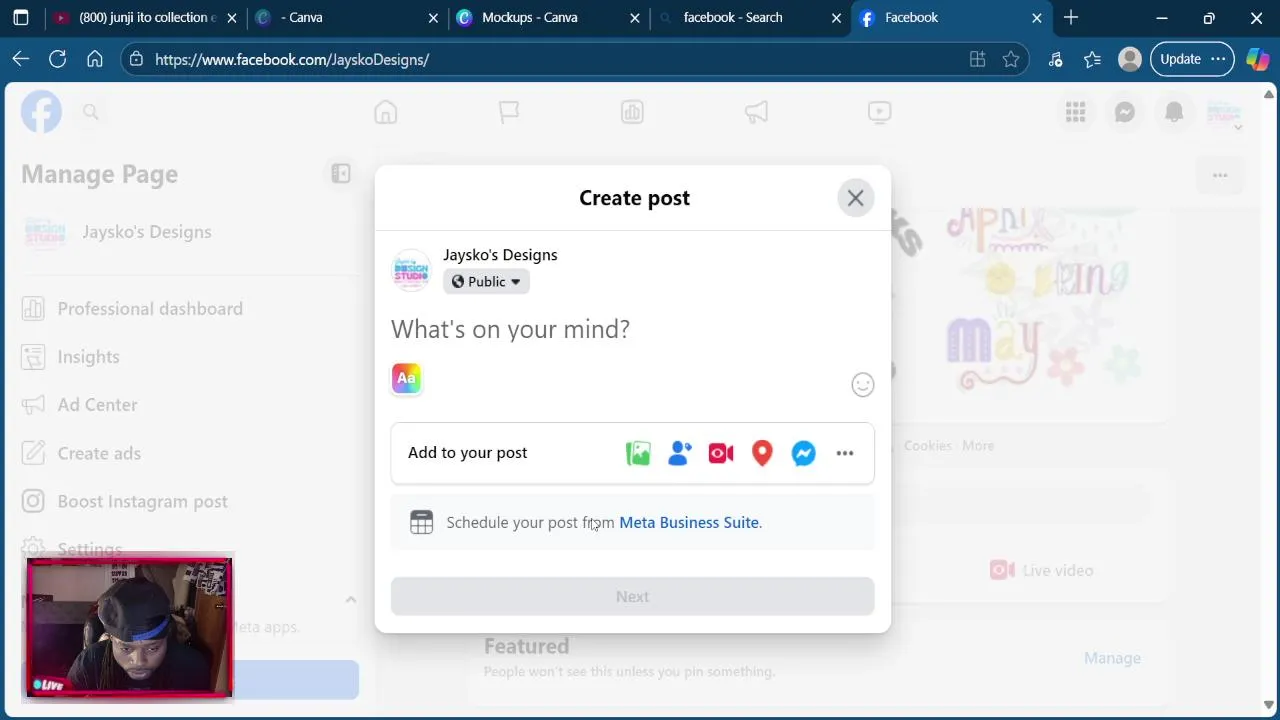
Task: Open the Ad Center megaphone icon in top bar
Action: (756, 112)
